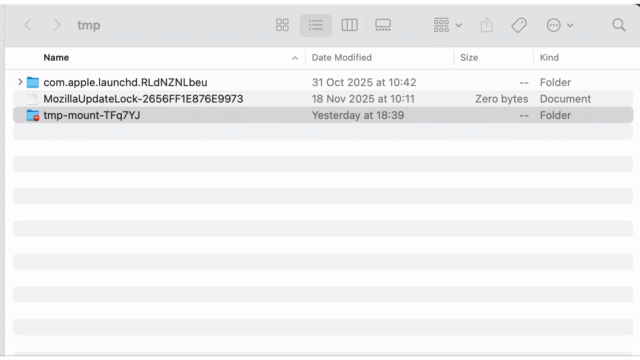Switch to list view

(x=316, y=25)
